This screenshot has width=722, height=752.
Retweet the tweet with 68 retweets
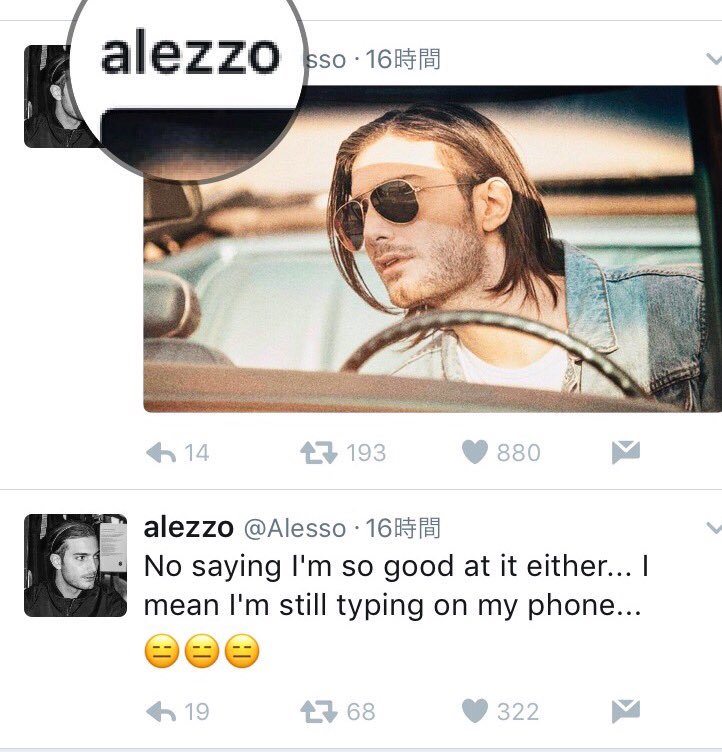(319, 711)
